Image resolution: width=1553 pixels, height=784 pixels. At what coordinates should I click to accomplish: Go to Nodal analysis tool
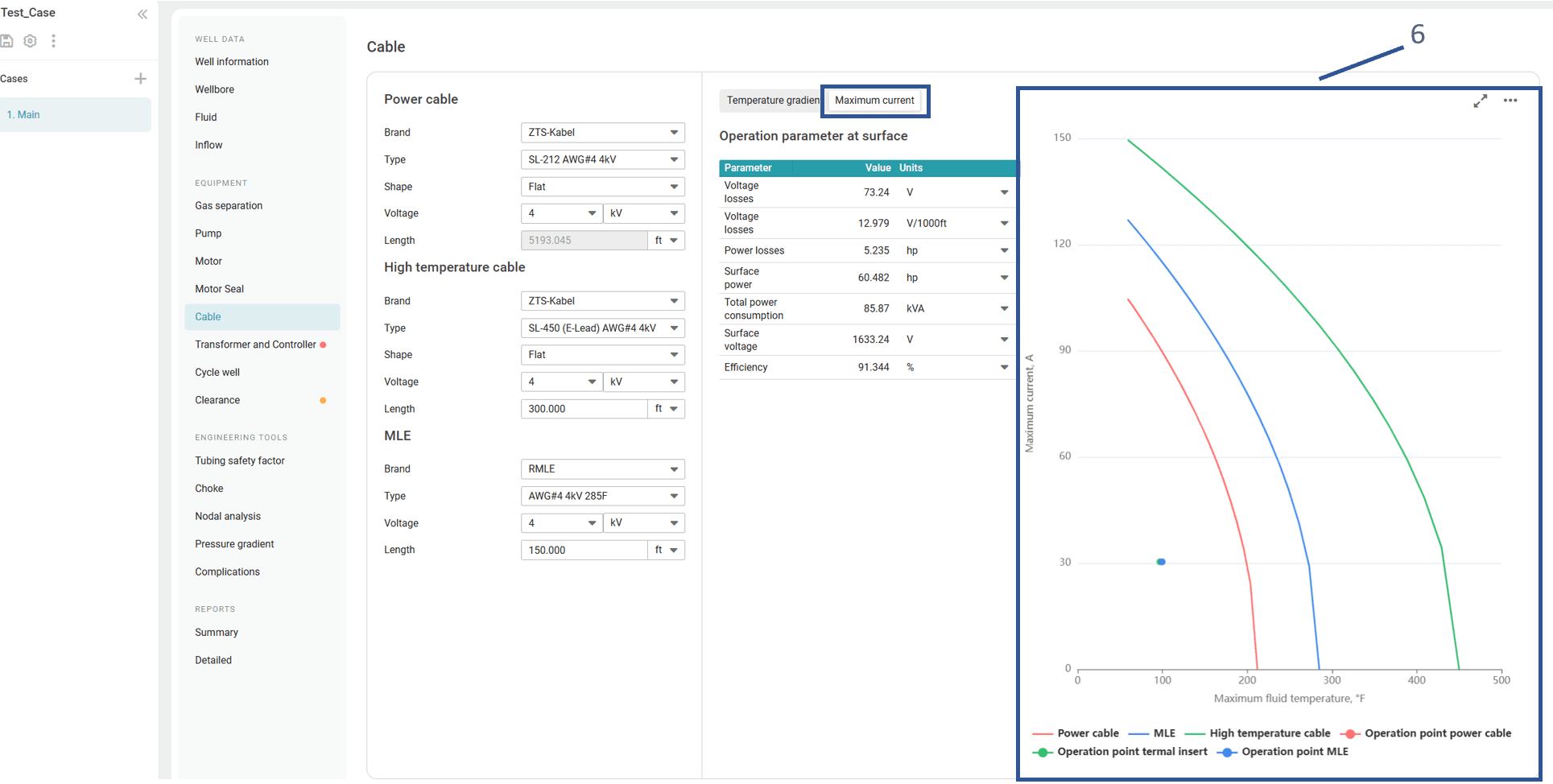coord(228,517)
